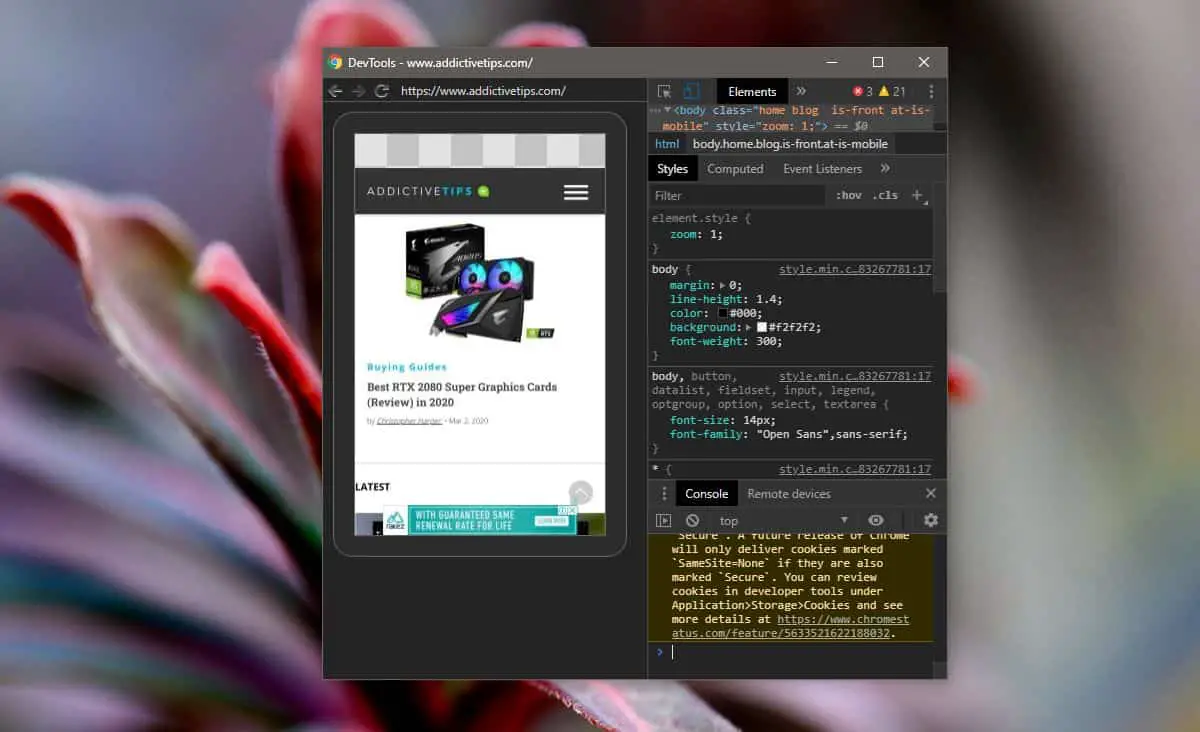Click the author Christopher Harper link

pos(409,421)
